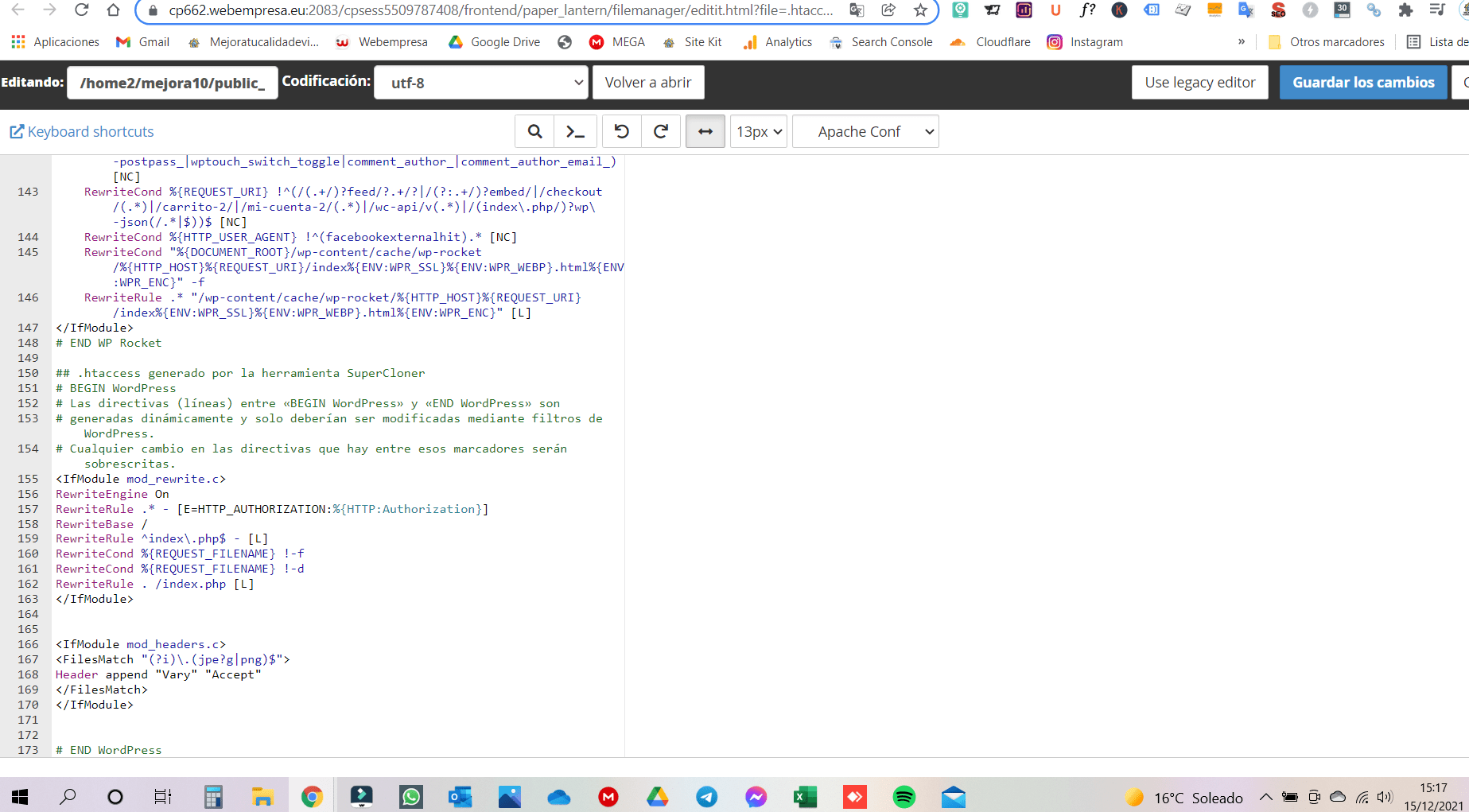Open the MEGA bookmark
The height and width of the screenshot is (812, 1469).
(617, 42)
